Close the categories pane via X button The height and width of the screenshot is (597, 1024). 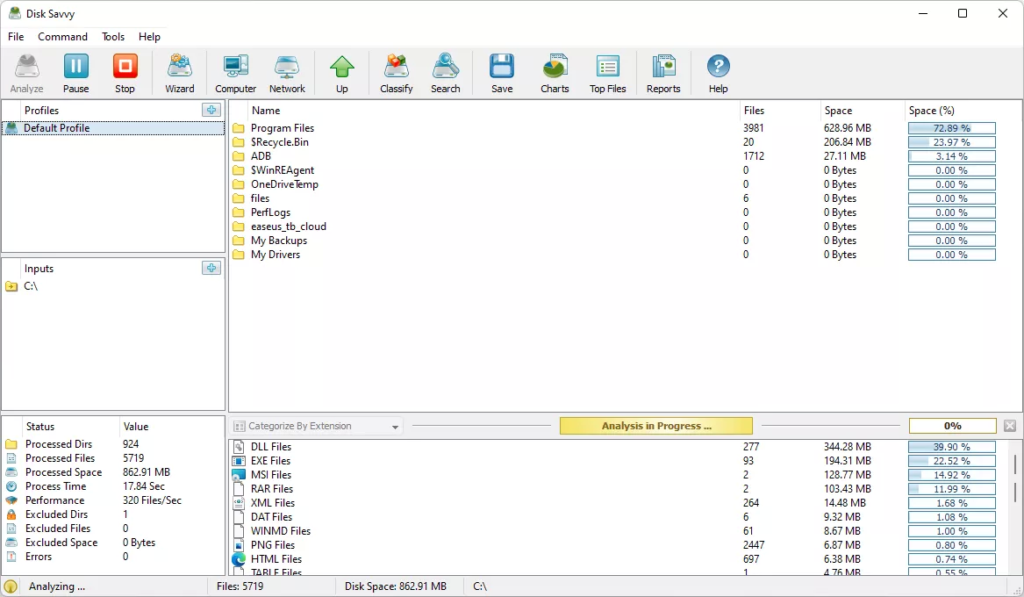tap(1009, 426)
